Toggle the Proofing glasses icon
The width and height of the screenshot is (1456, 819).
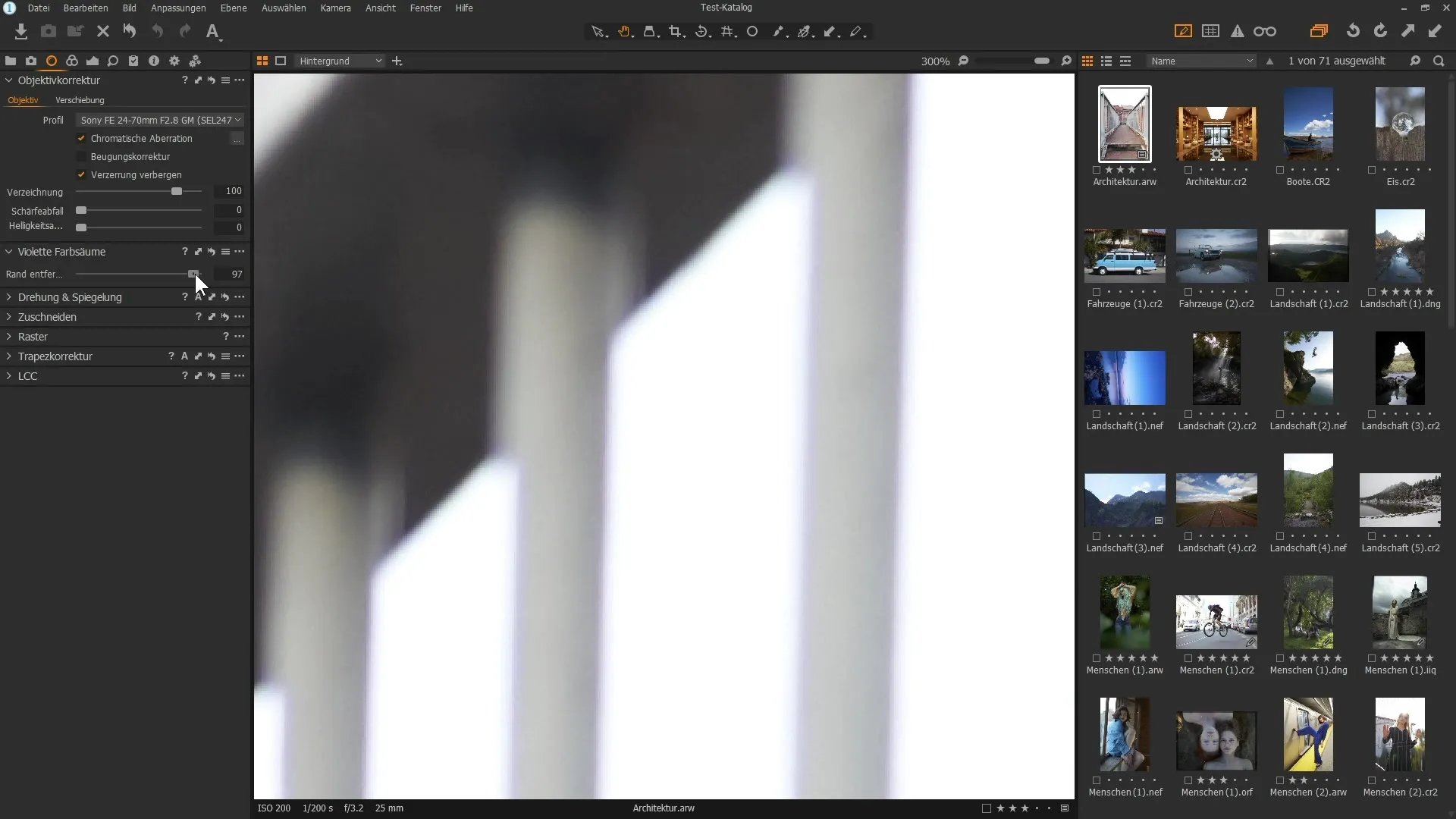[1265, 31]
